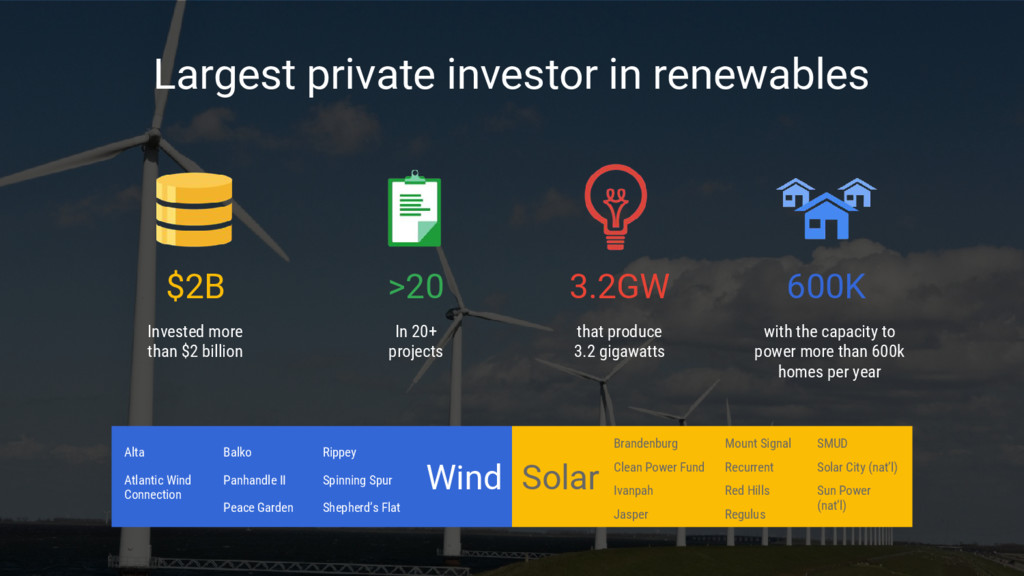Click 'Rippey' in the Wind list
1024x576 pixels.
point(339,453)
